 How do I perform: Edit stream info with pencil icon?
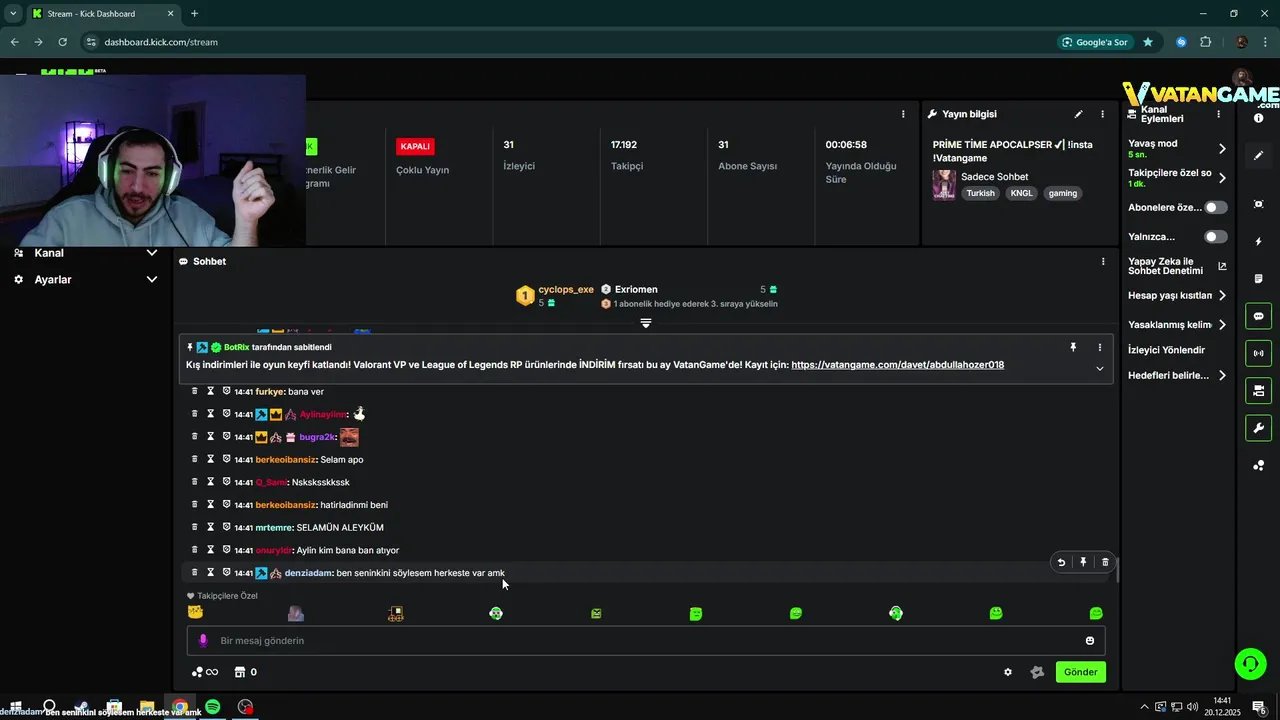[1078, 114]
